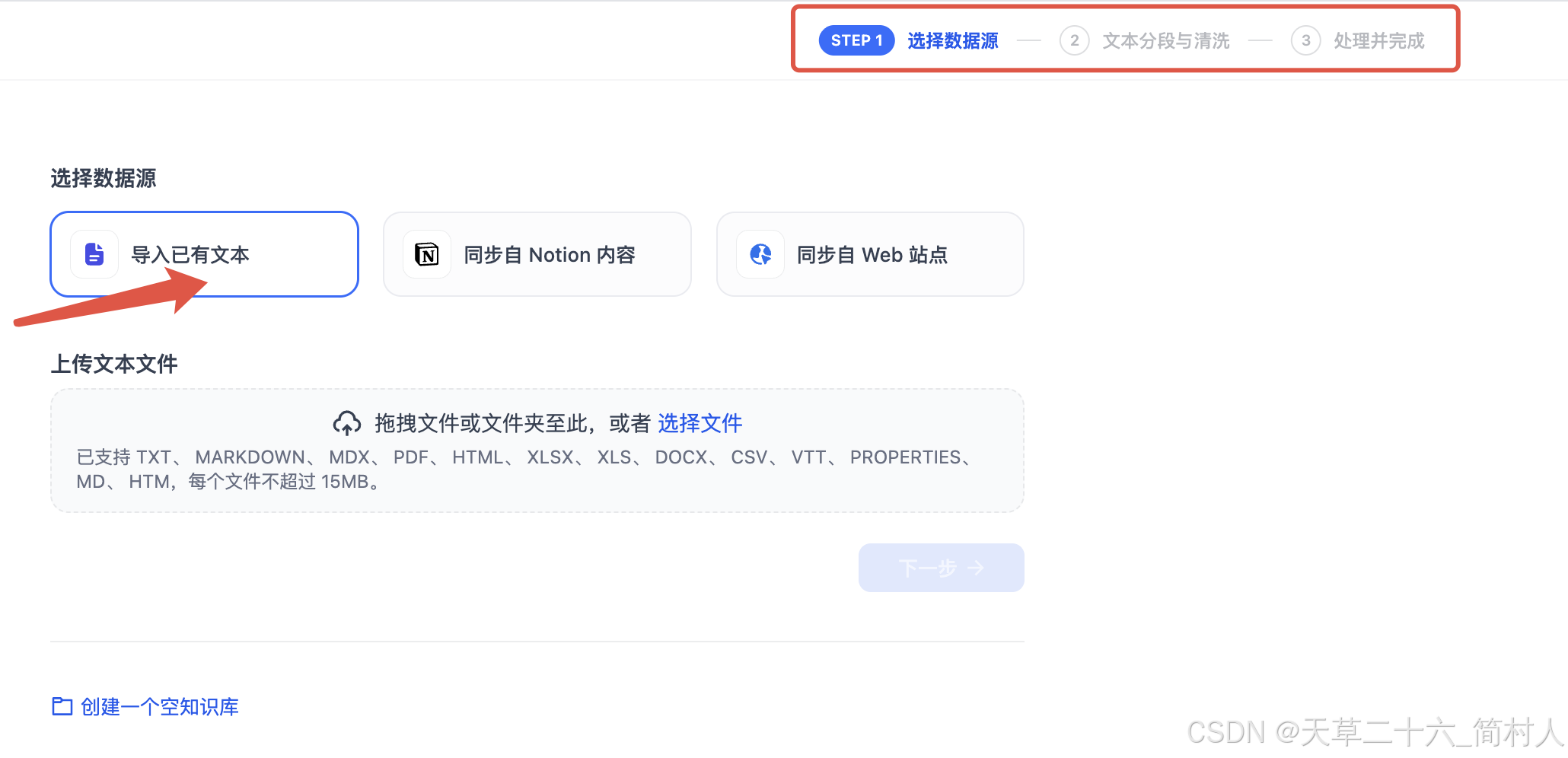Click the 下一步 button
The image size is (1568, 758).
click(x=941, y=567)
